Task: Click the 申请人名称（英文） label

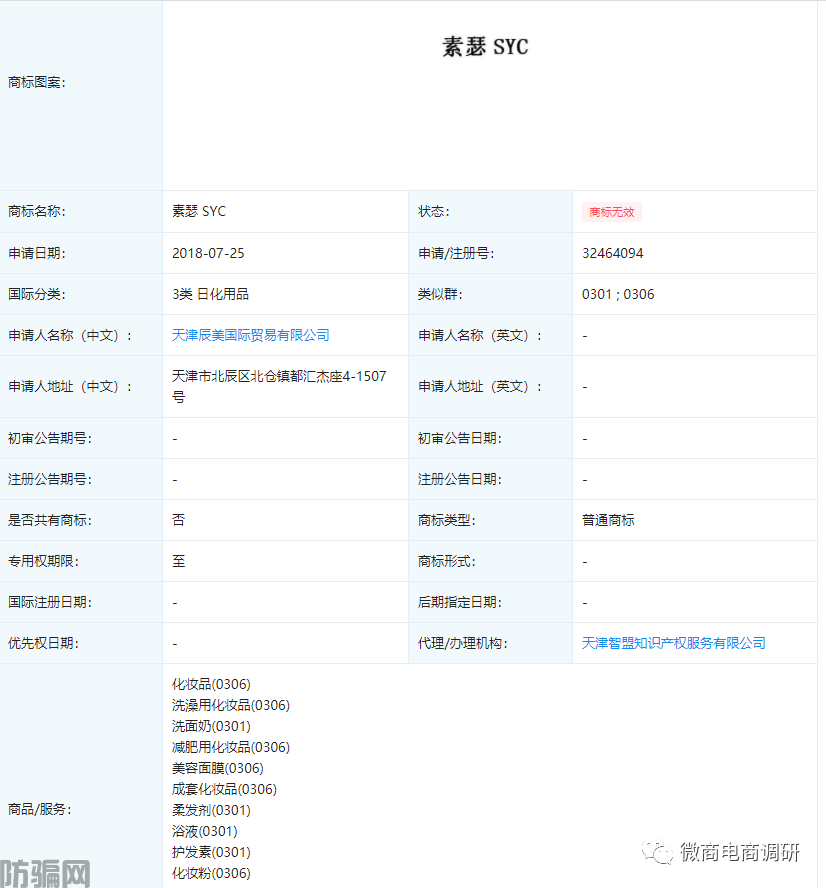Action: [480, 335]
